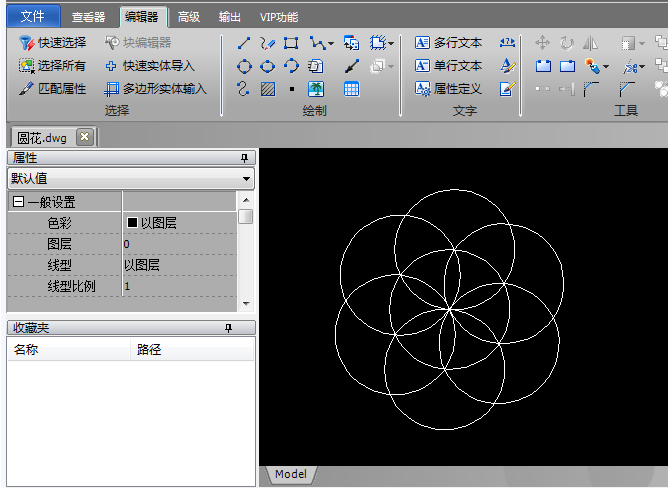Pin the 收藏夹 panel
This screenshot has width=668, height=488.
(229, 328)
